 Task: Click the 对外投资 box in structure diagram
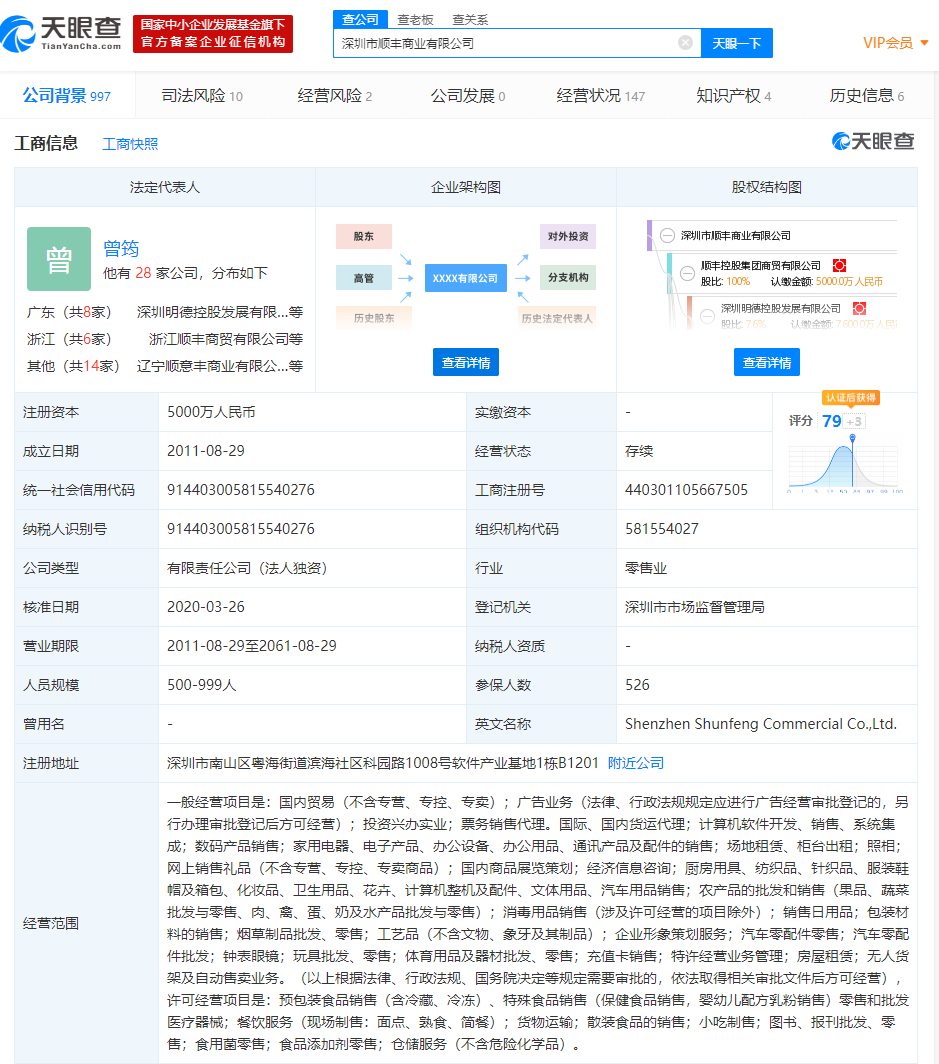(568, 236)
